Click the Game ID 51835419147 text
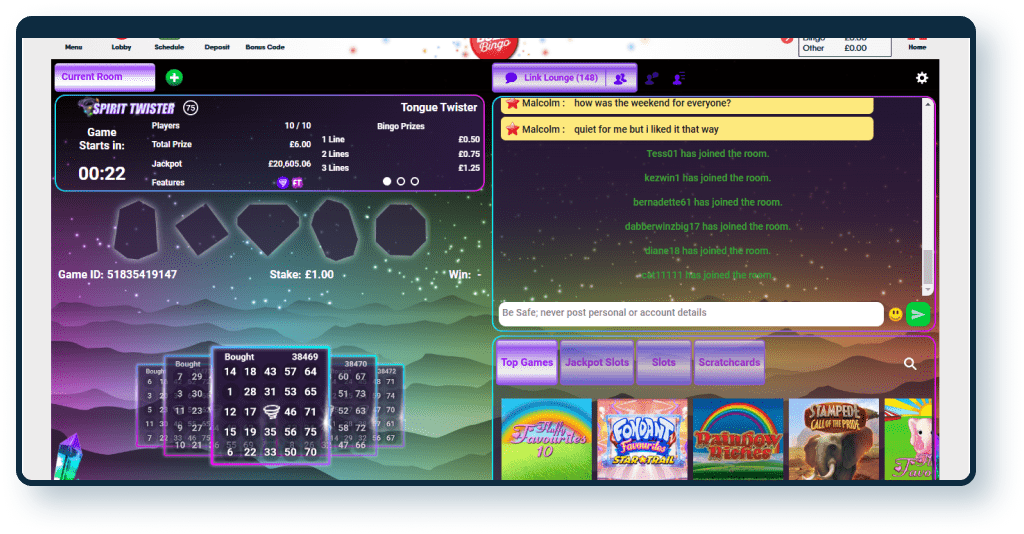Viewport: 1024px width, 534px height. [118, 274]
